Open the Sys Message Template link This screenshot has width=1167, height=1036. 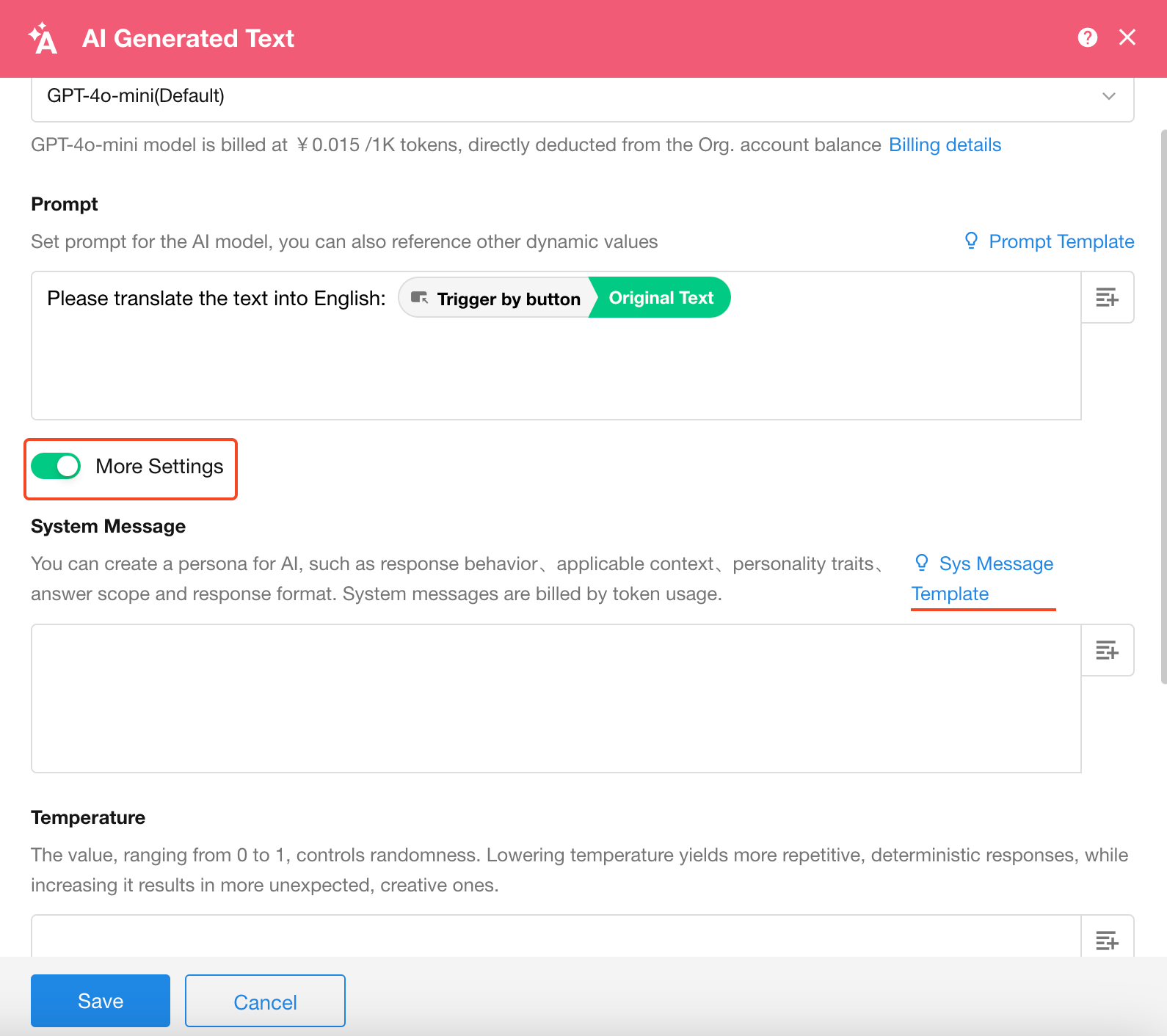click(982, 579)
